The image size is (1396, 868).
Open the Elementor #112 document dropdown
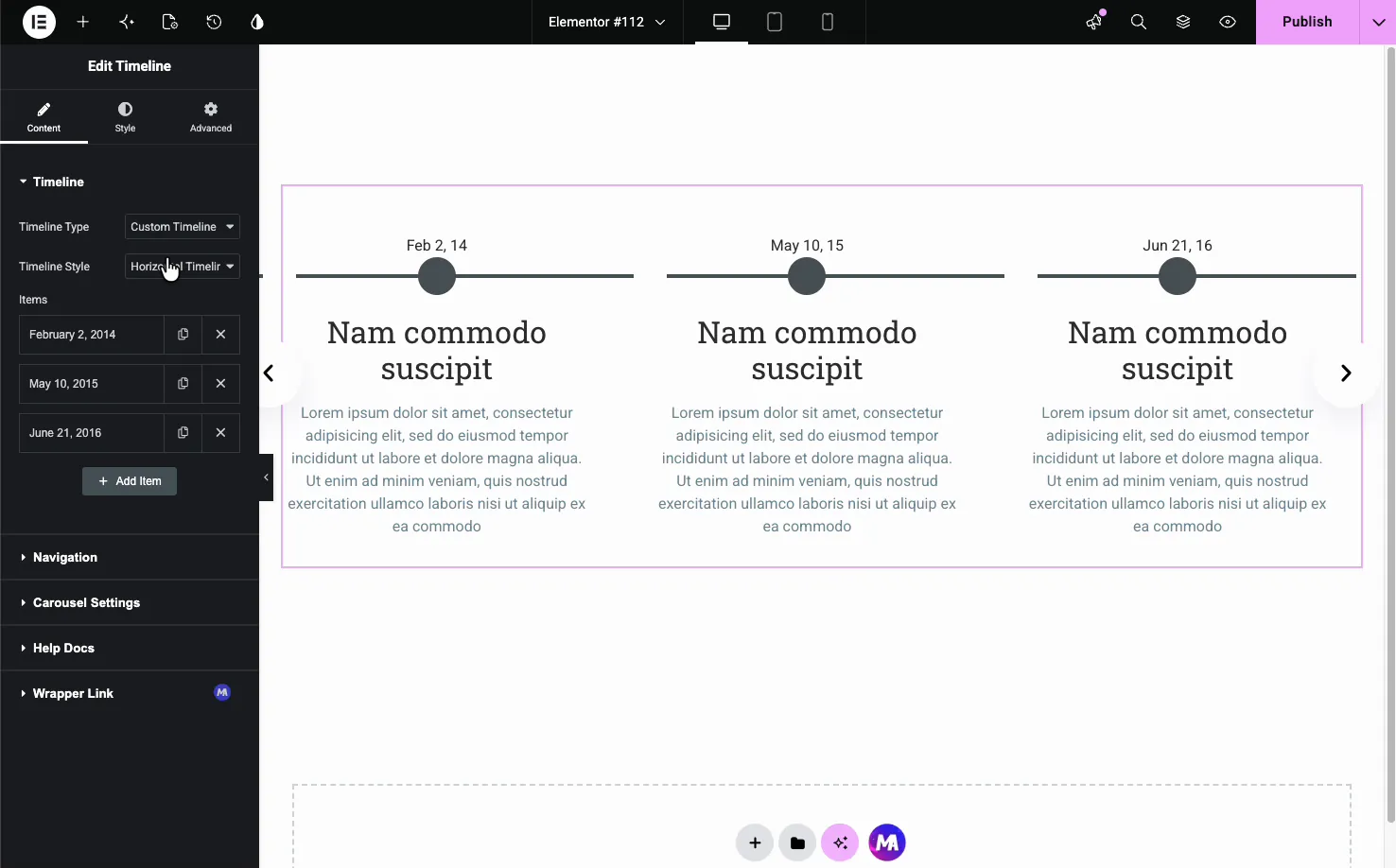tap(606, 22)
